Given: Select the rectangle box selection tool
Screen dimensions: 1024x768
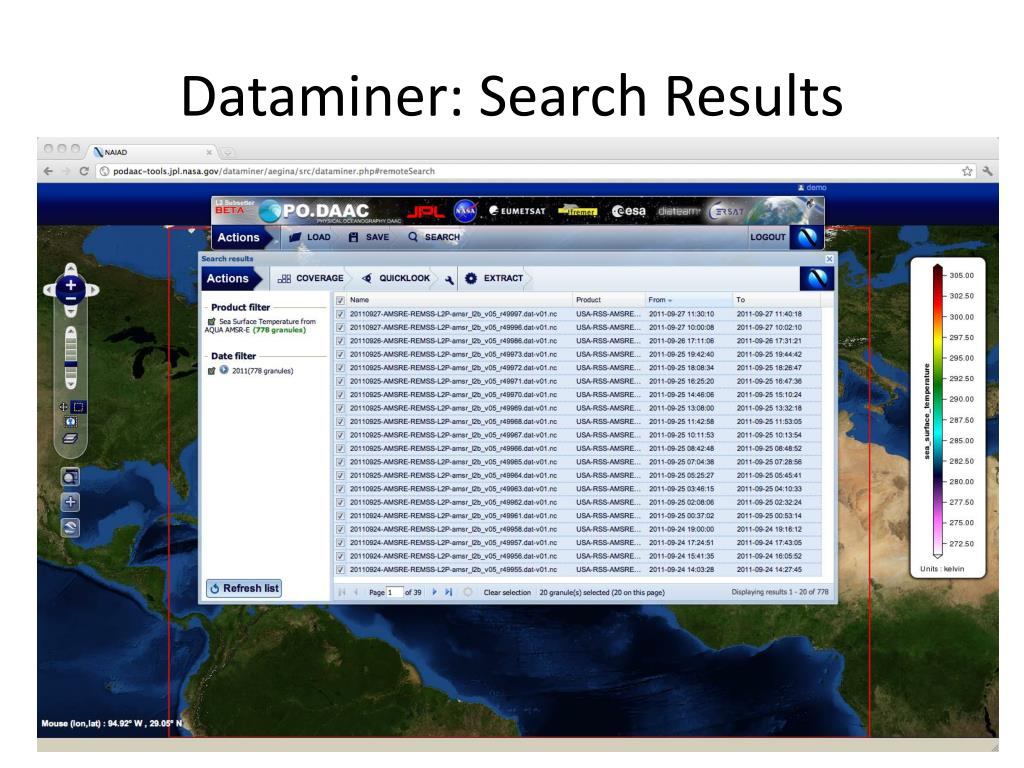Looking at the screenshot, I should click(x=78, y=407).
